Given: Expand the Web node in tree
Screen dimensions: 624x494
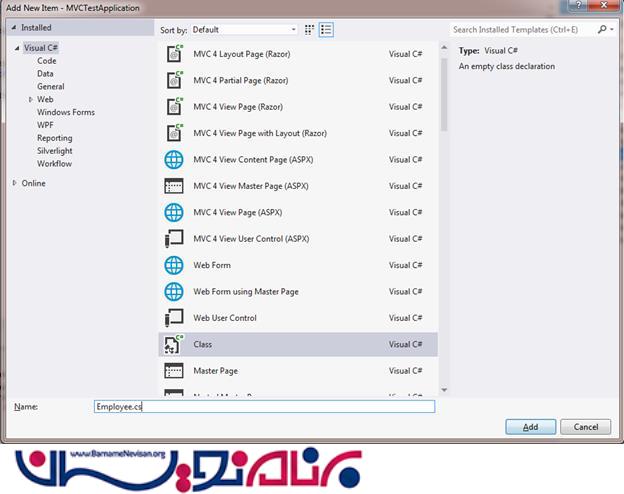Looking at the screenshot, I should click(31, 100).
